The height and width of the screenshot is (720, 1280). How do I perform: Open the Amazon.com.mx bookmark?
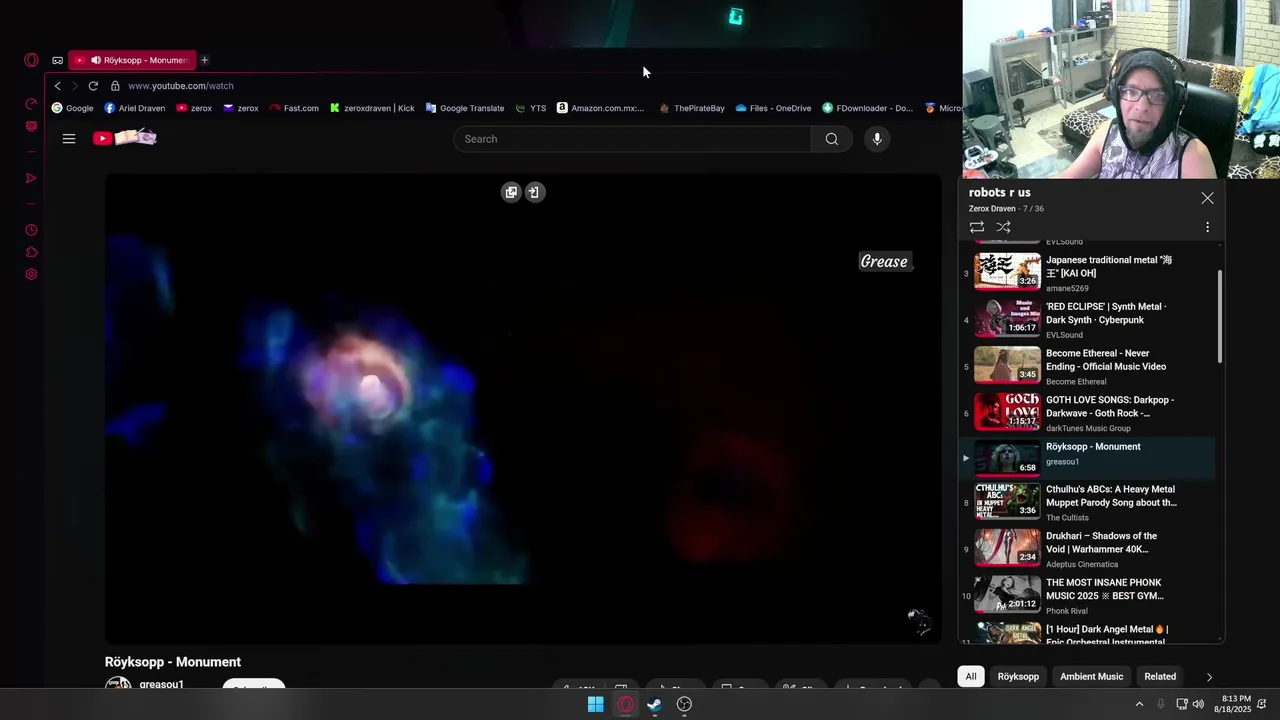tap(601, 108)
